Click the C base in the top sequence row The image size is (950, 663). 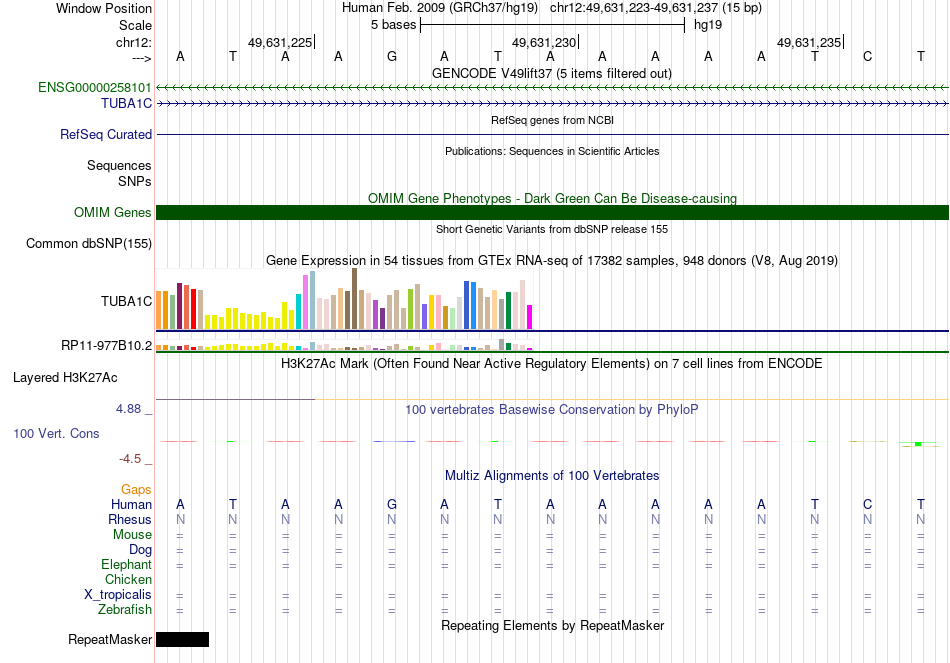click(x=868, y=56)
